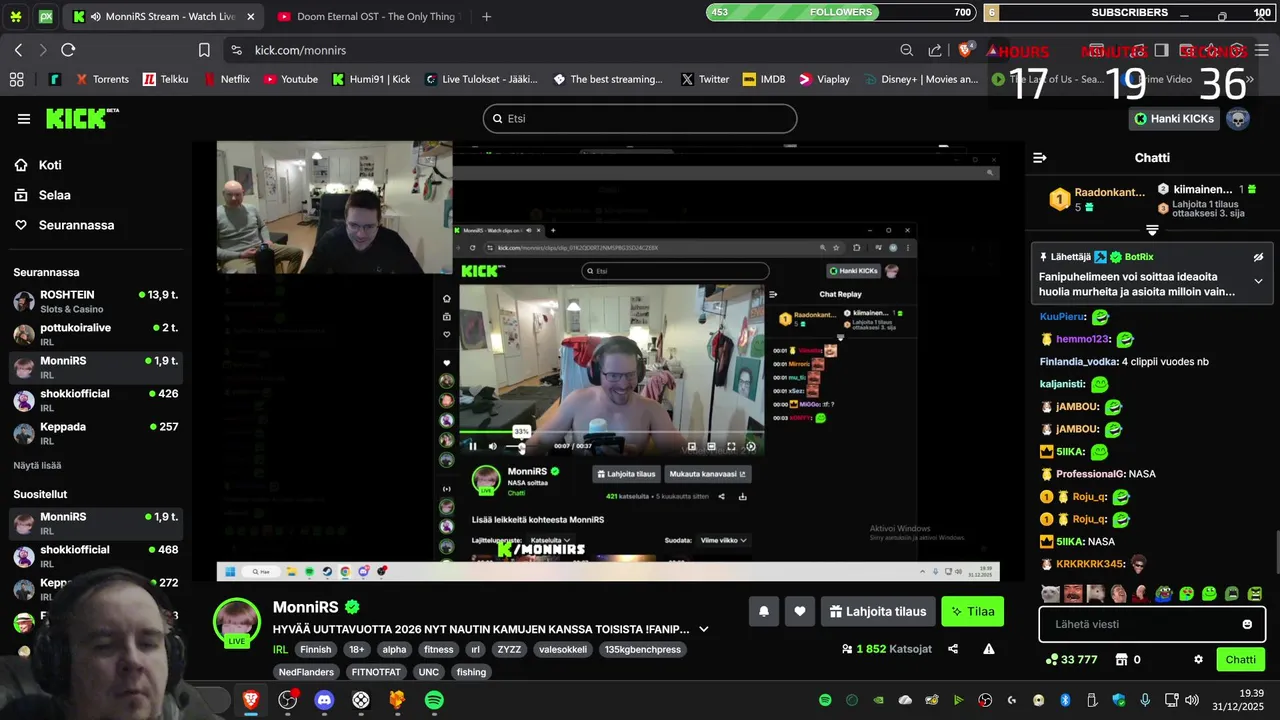Click the Lahjoita tilaus button
Image resolution: width=1280 pixels, height=720 pixels.
click(878, 611)
